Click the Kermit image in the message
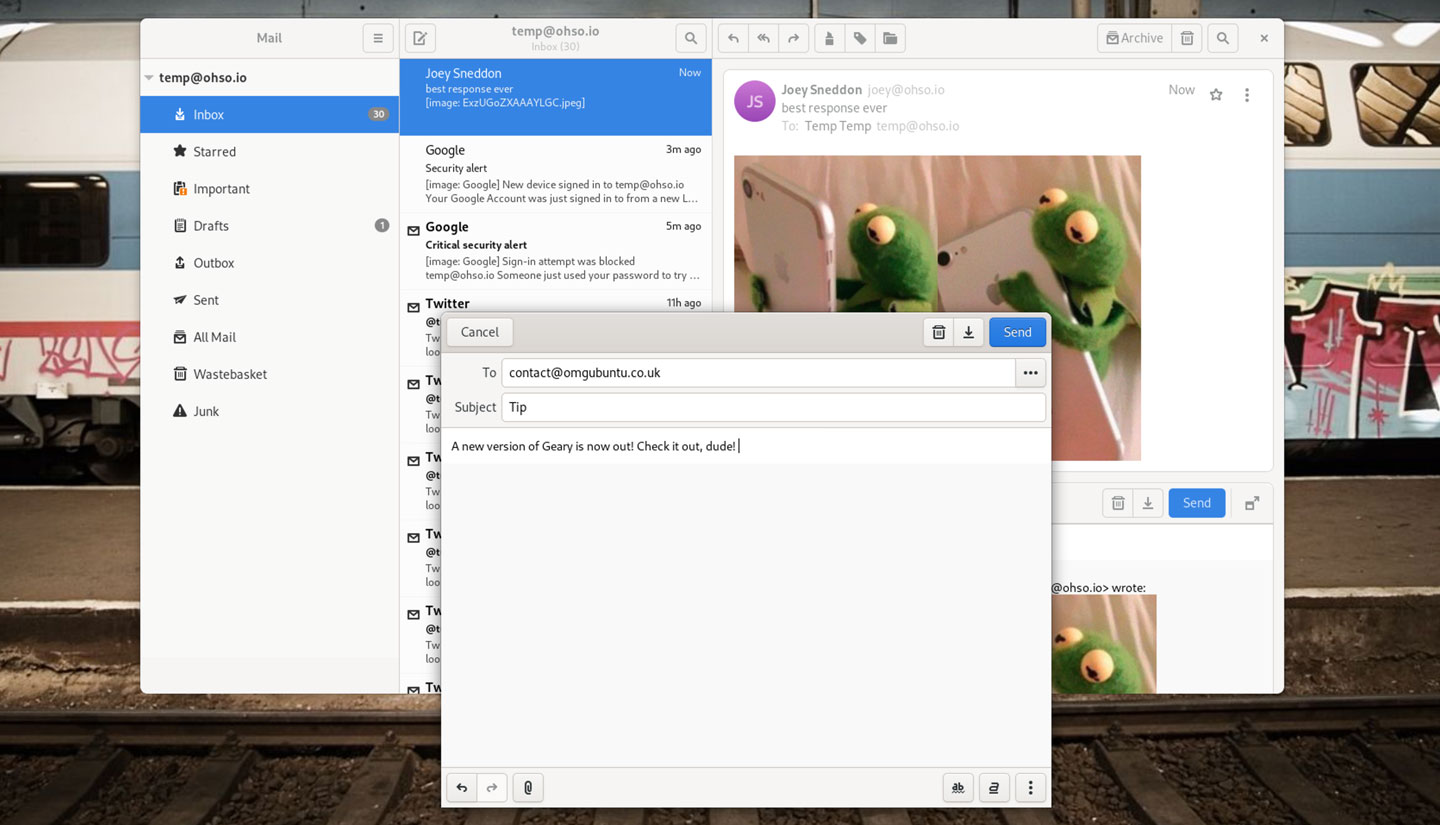The height and width of the screenshot is (825, 1440). pyautogui.click(x=937, y=234)
